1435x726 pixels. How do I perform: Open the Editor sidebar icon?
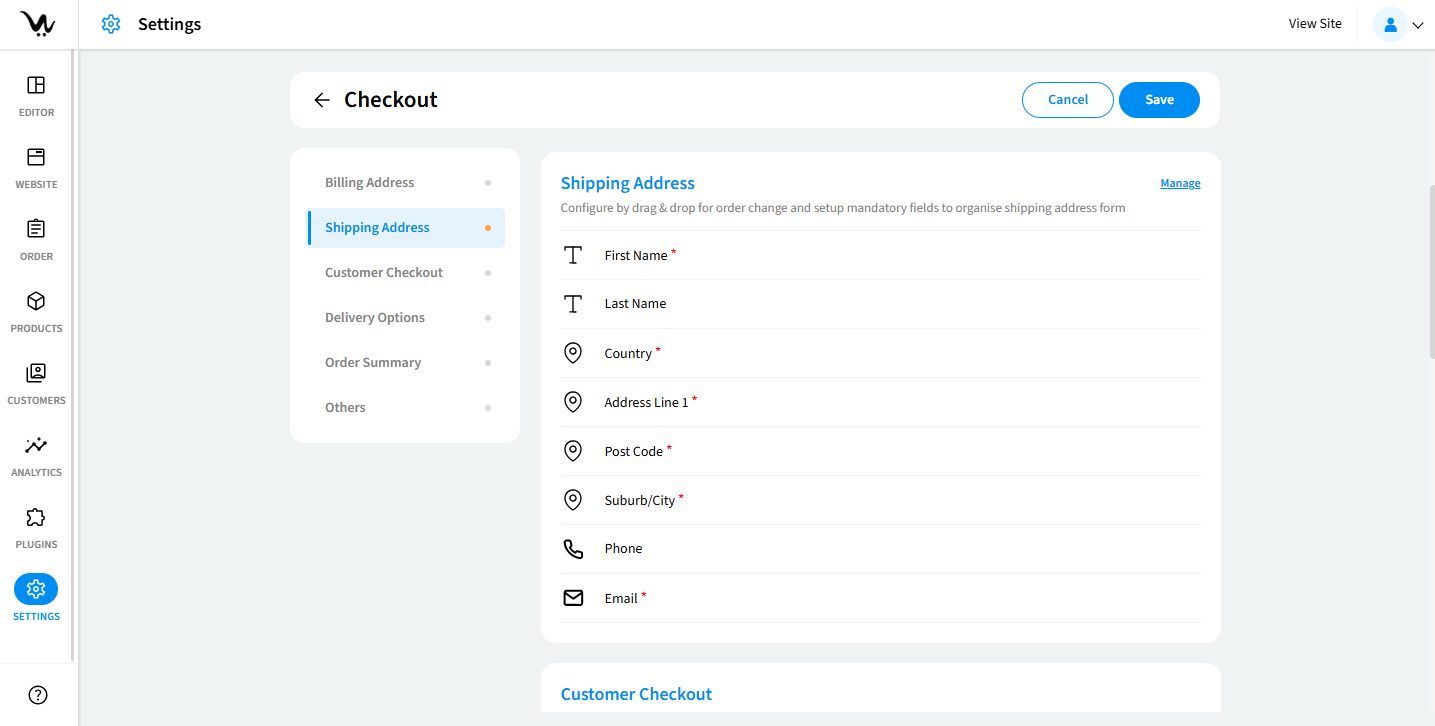(x=36, y=86)
